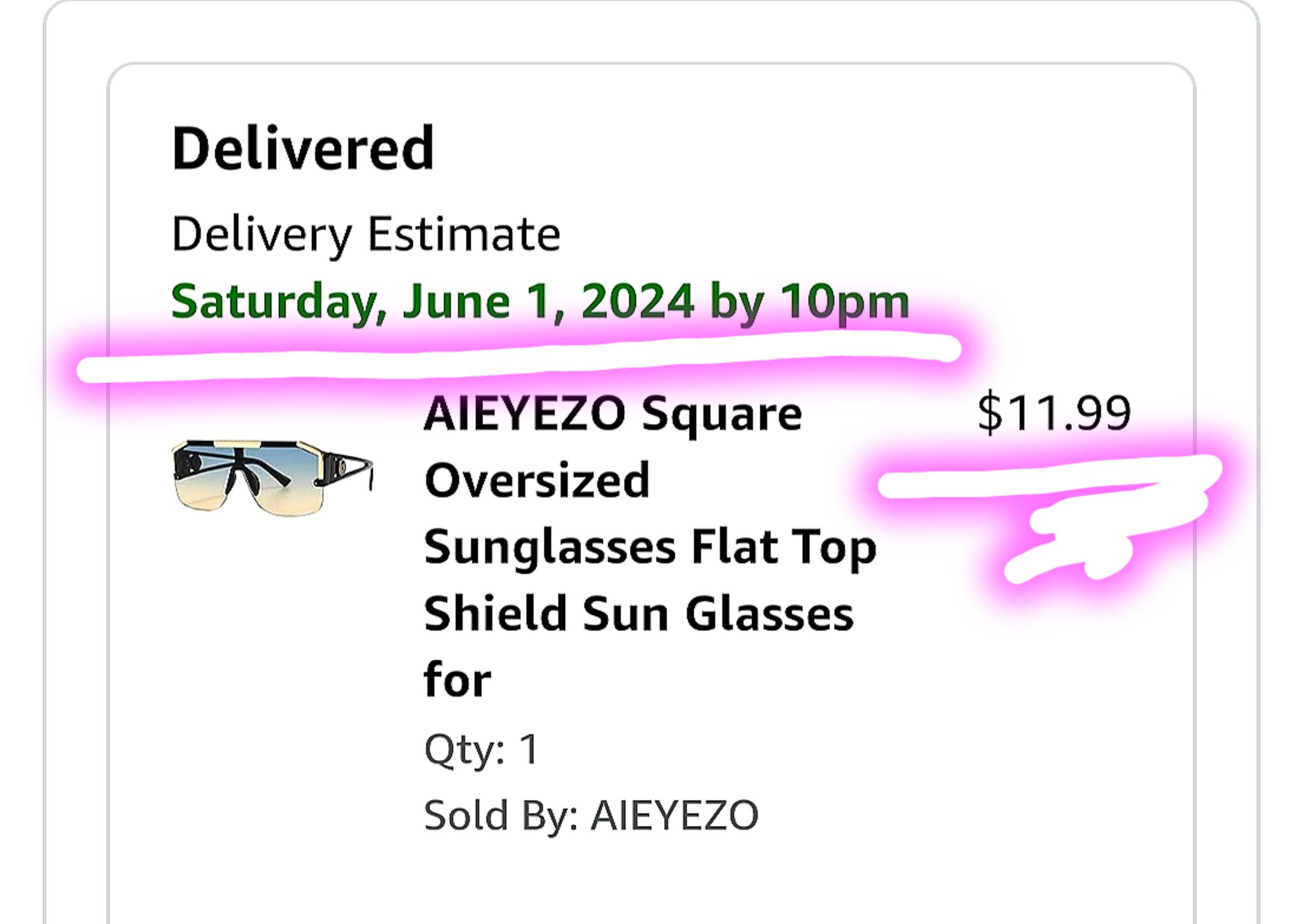The image size is (1303, 924).
Task: Click the word June in the delivery date
Action: (x=456, y=301)
